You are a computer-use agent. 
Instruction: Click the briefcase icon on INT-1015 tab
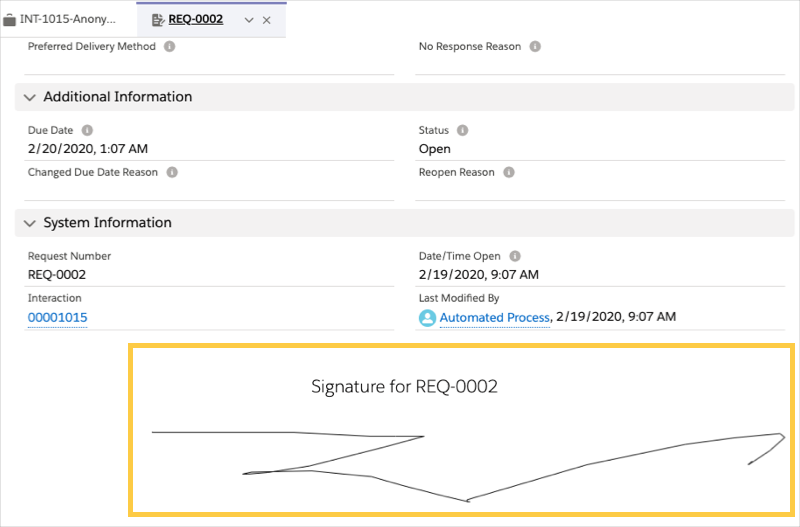tap(9, 20)
